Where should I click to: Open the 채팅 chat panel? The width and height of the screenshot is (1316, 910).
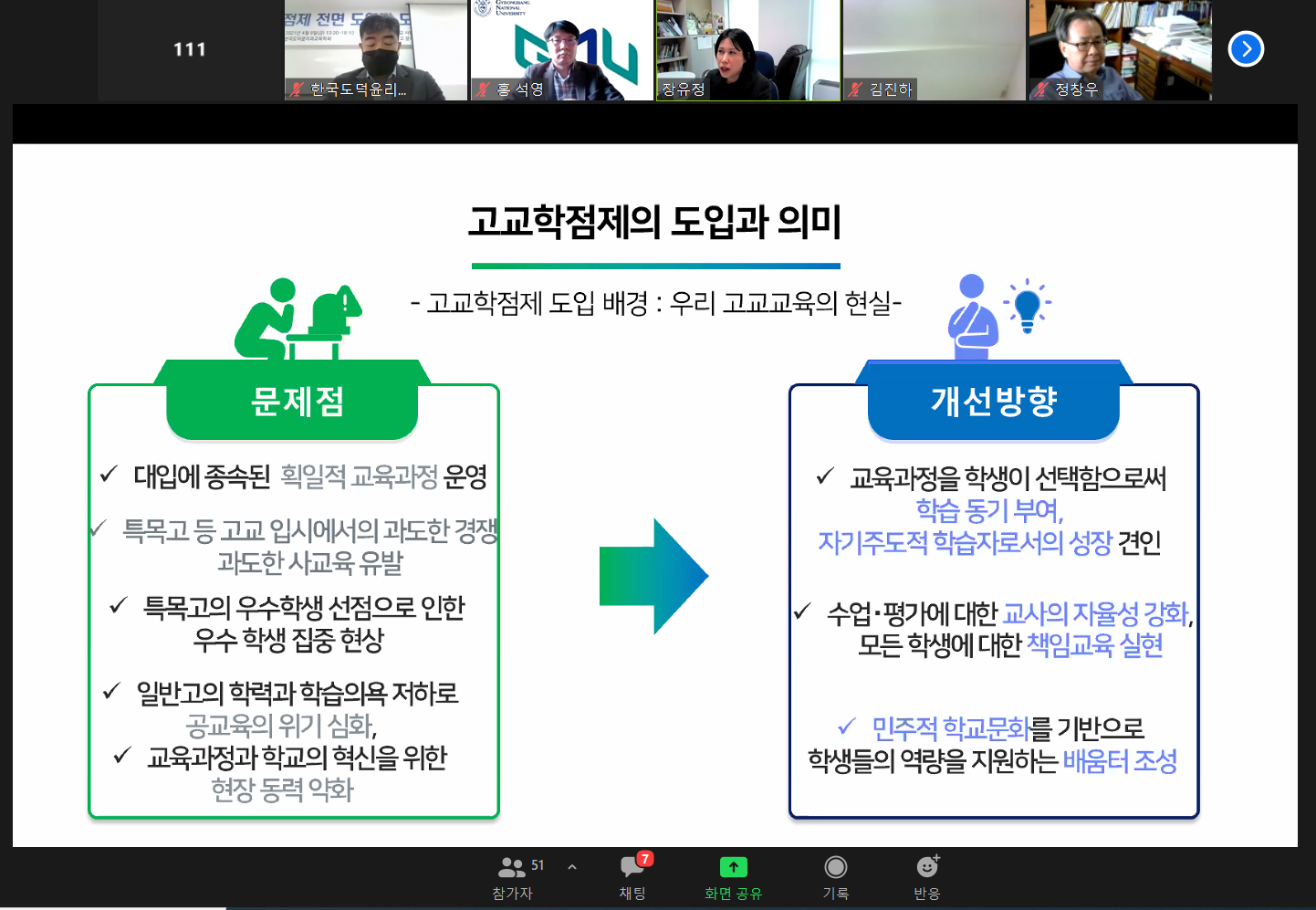click(632, 876)
